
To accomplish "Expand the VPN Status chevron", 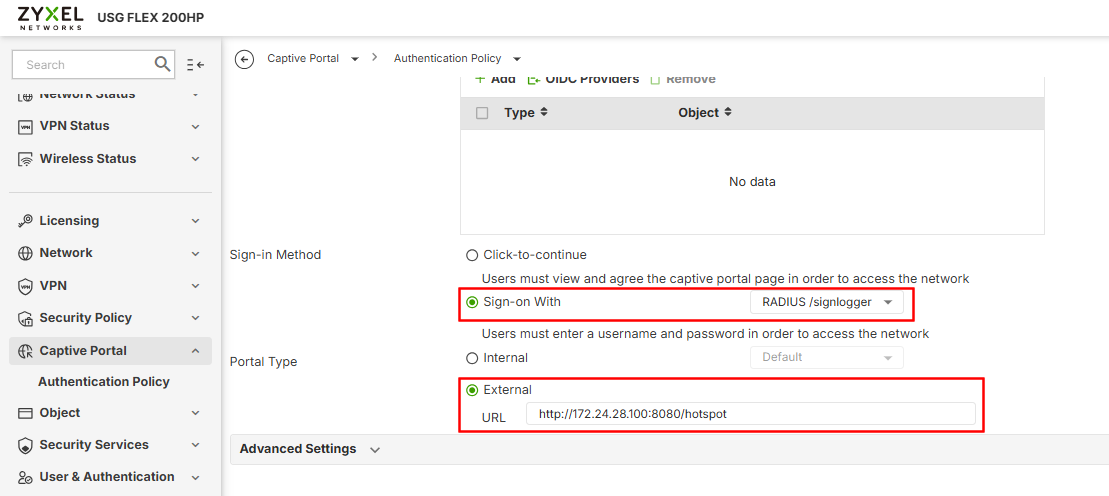I will coord(196,127).
